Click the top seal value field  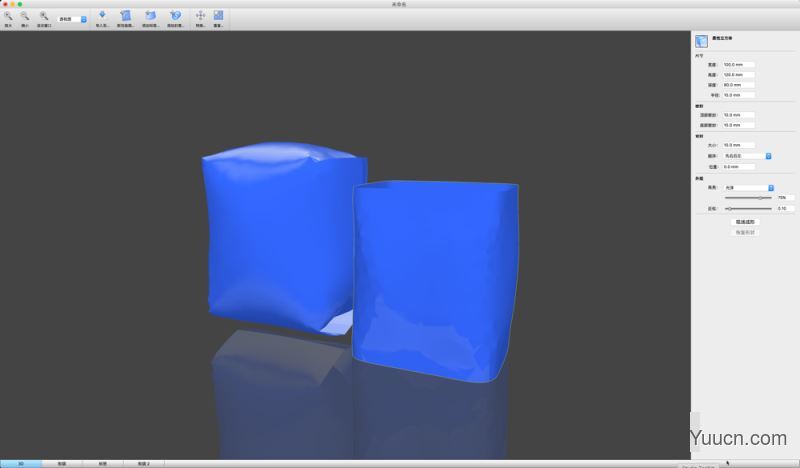tap(738, 115)
